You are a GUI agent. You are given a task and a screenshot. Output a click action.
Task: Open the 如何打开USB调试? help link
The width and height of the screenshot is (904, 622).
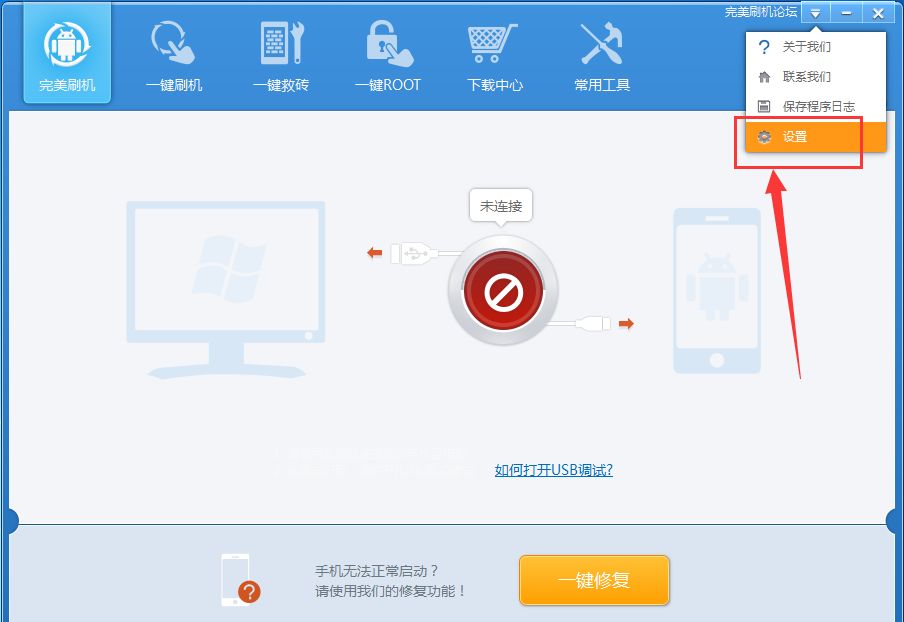(553, 470)
